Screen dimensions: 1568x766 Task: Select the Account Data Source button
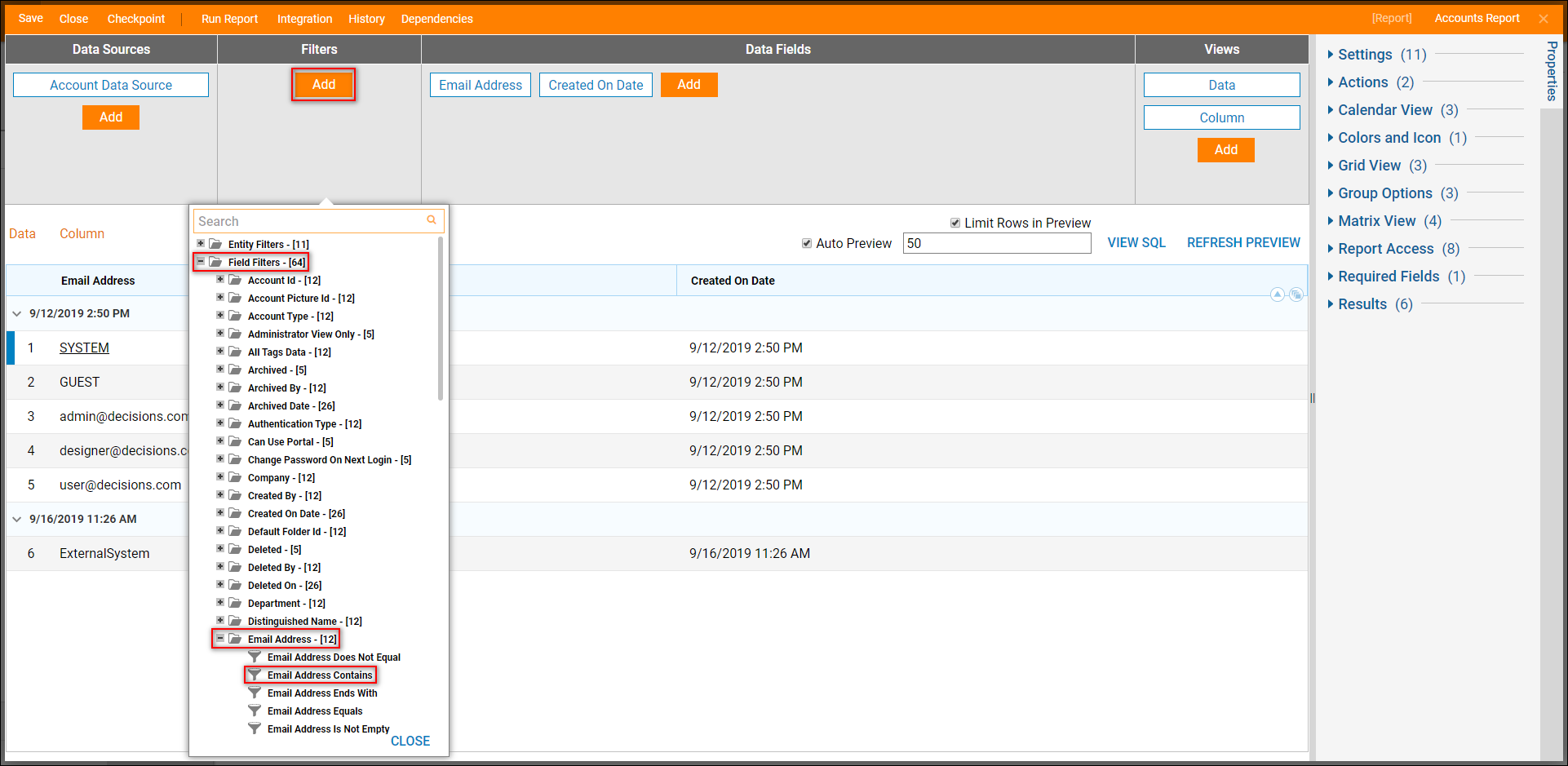click(x=111, y=85)
